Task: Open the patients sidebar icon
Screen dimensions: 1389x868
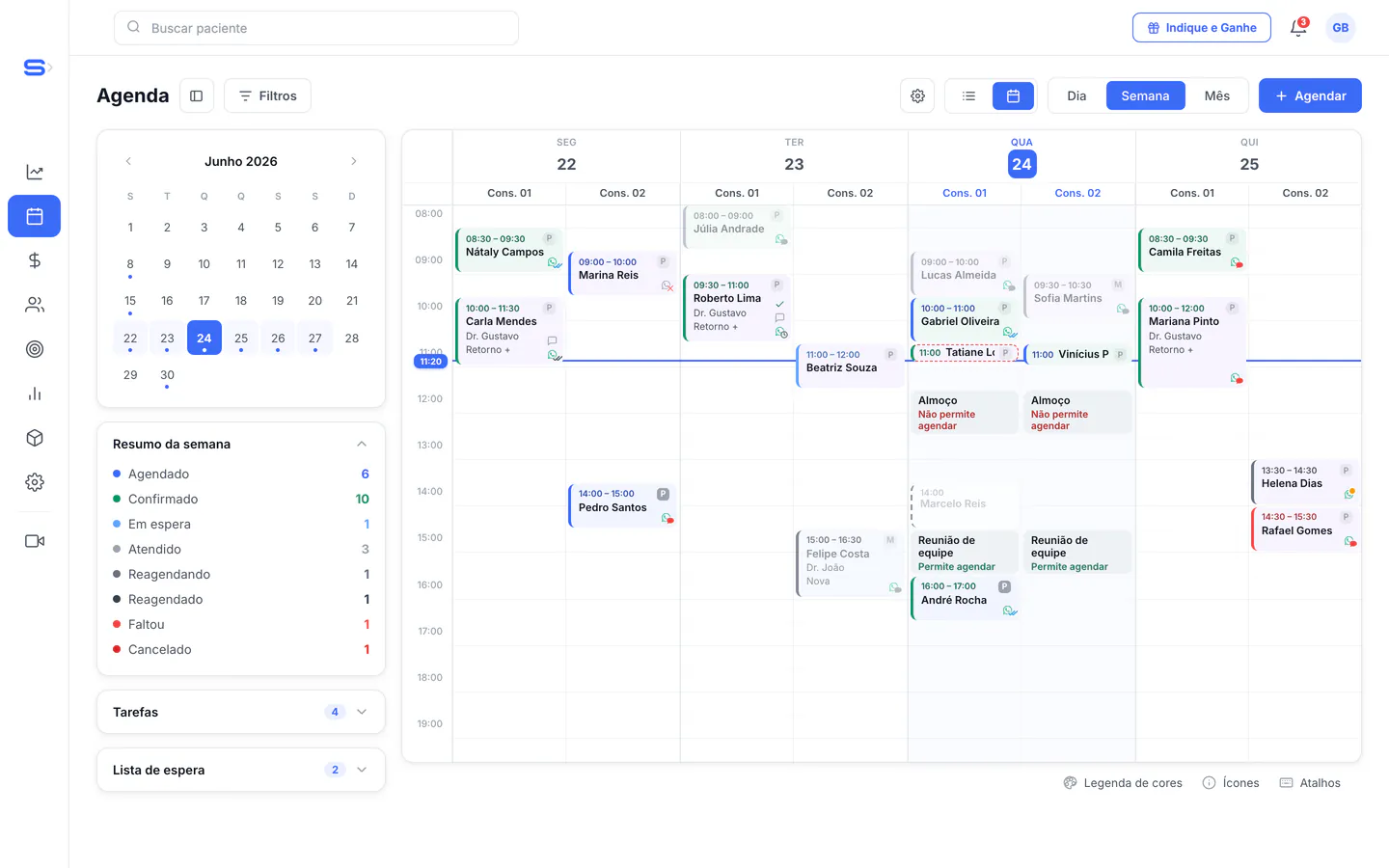Action: click(x=35, y=305)
